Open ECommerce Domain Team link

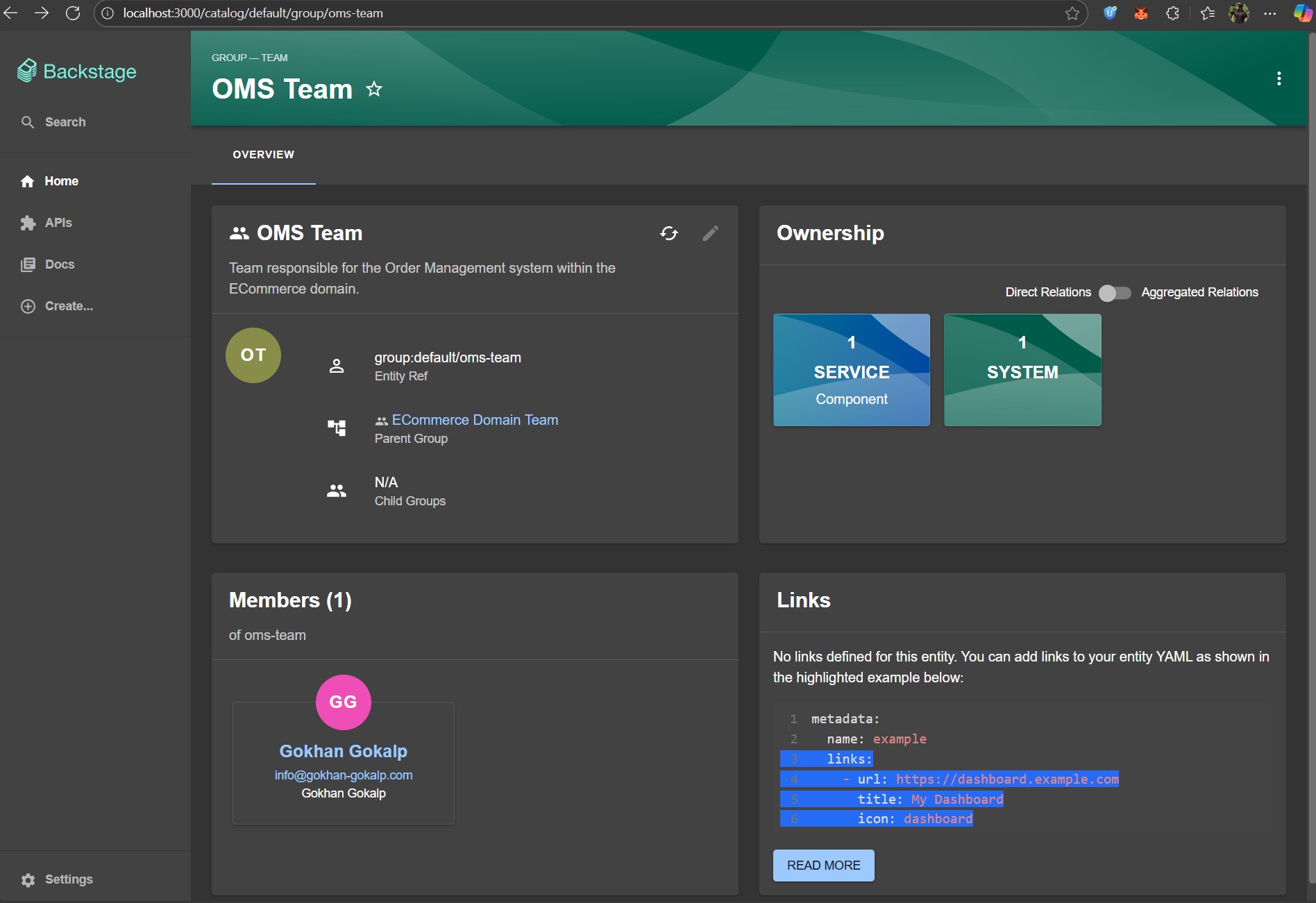pos(475,420)
